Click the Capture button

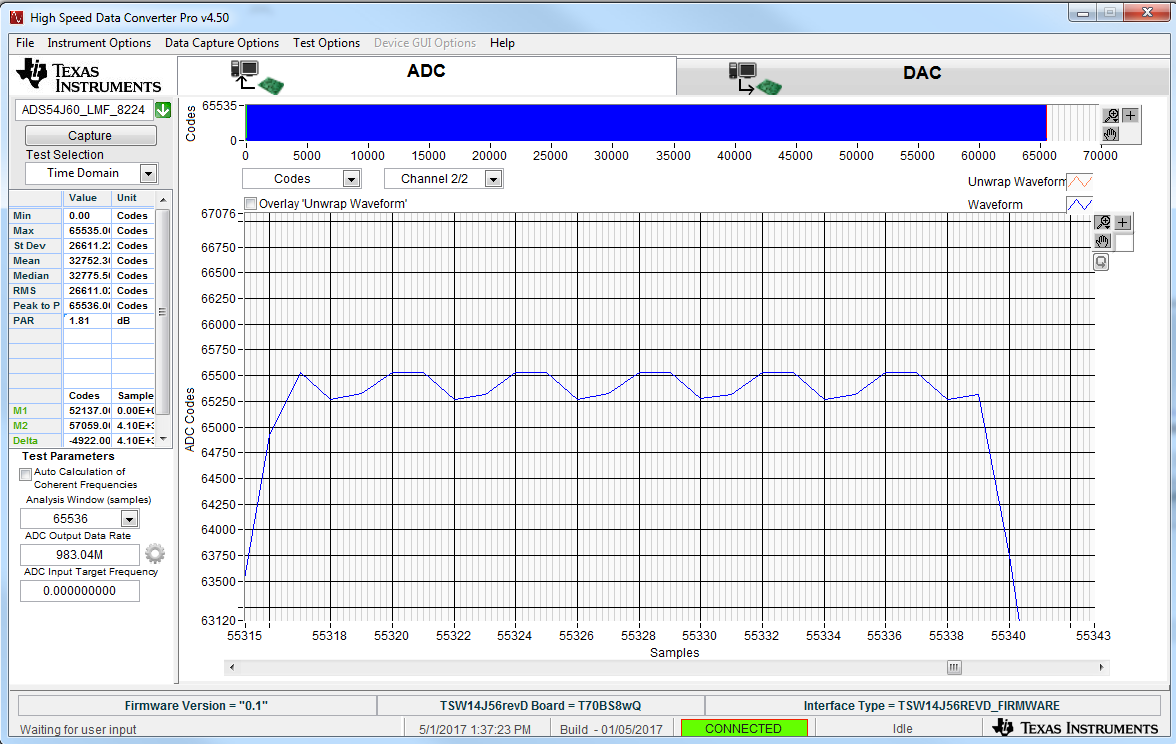(x=90, y=135)
